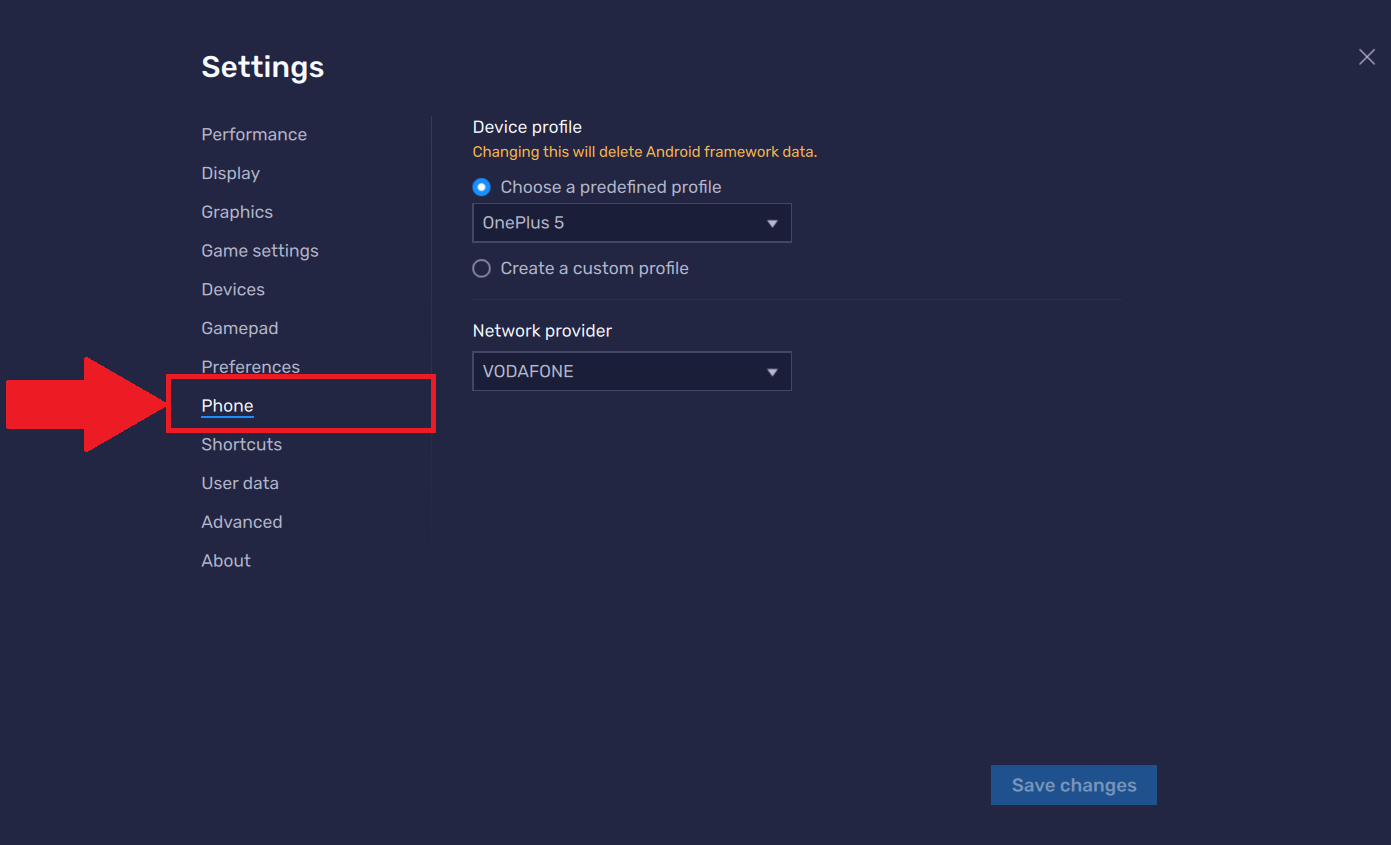This screenshot has height=845, width=1391.
Task: Select the Phone settings tab
Action: point(227,405)
